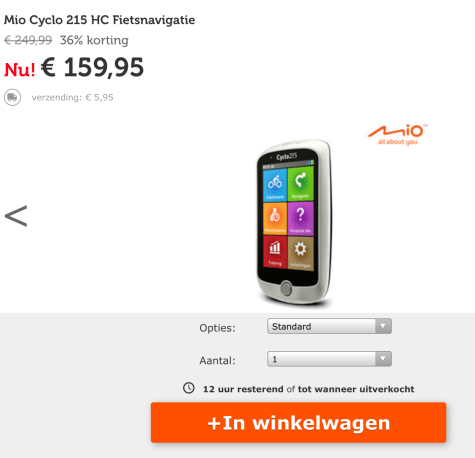
Task: Click the shipping truck icon
Action: click(12, 97)
